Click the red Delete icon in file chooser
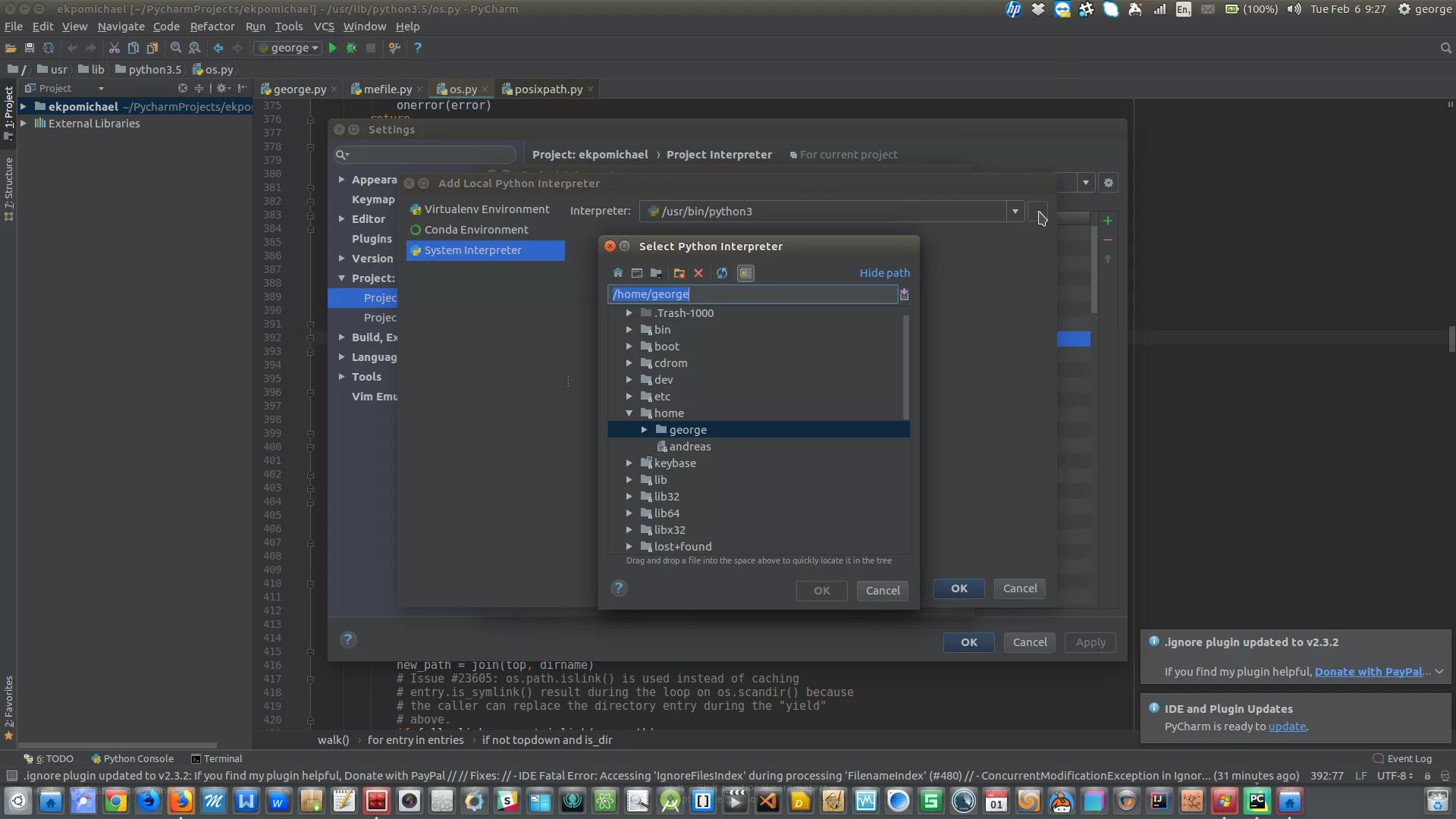1456x819 pixels. click(x=698, y=273)
